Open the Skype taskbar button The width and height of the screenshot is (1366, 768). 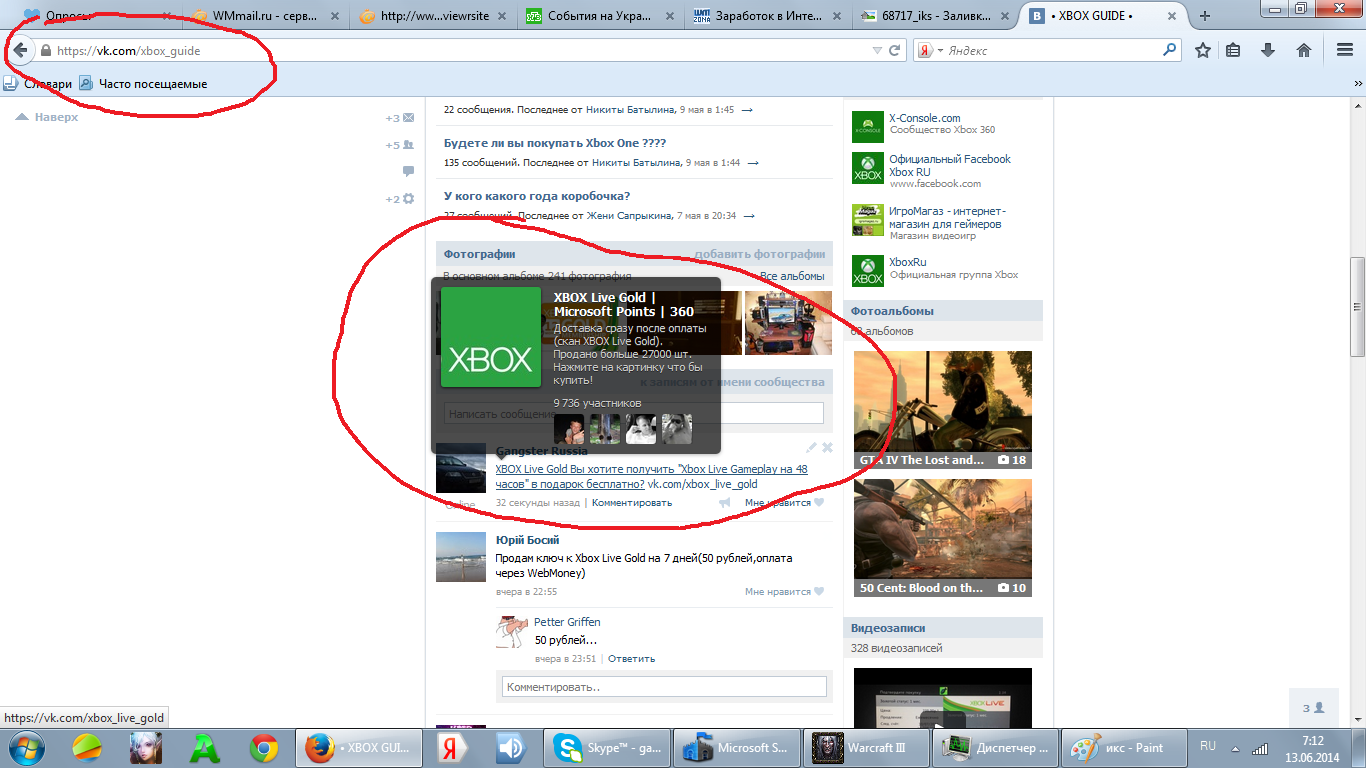click(606, 748)
